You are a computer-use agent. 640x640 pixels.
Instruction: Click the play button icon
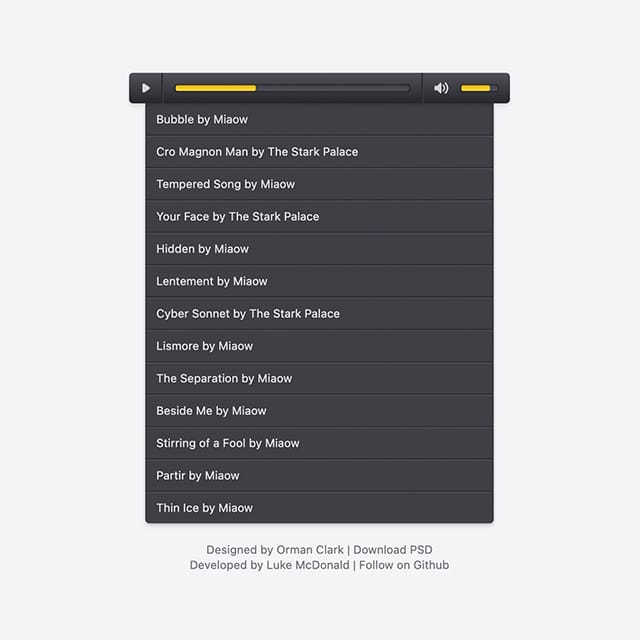pos(146,88)
